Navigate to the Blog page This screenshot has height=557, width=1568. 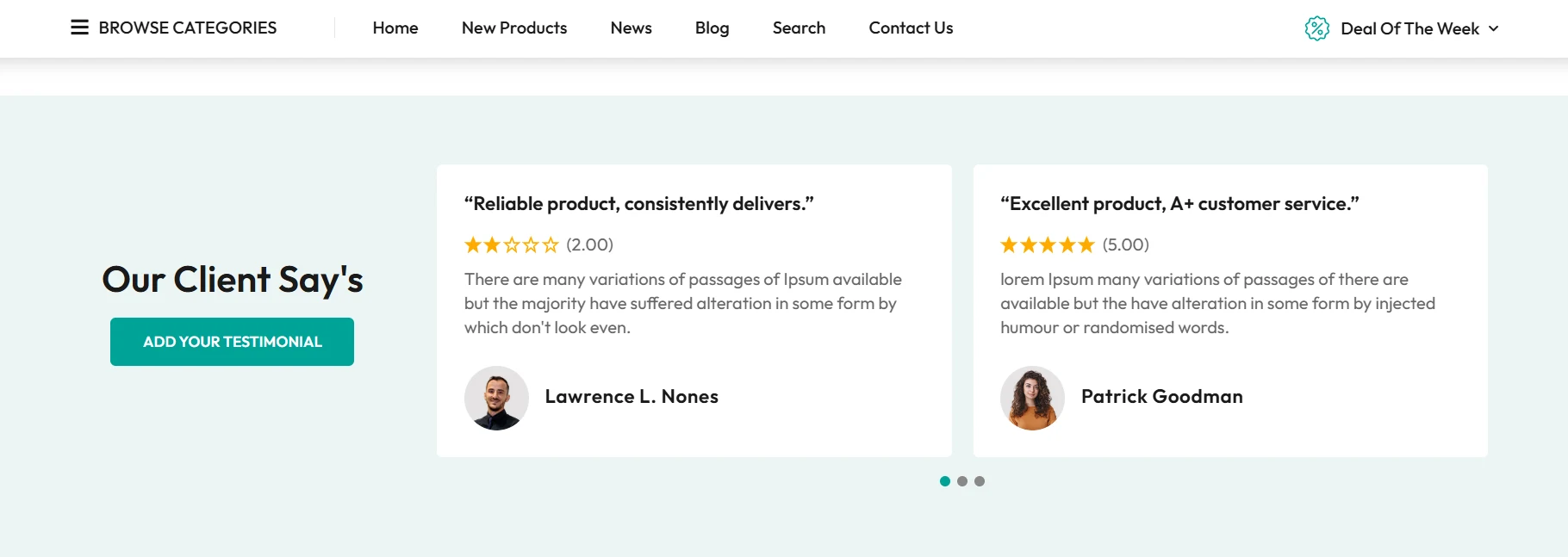point(712,28)
